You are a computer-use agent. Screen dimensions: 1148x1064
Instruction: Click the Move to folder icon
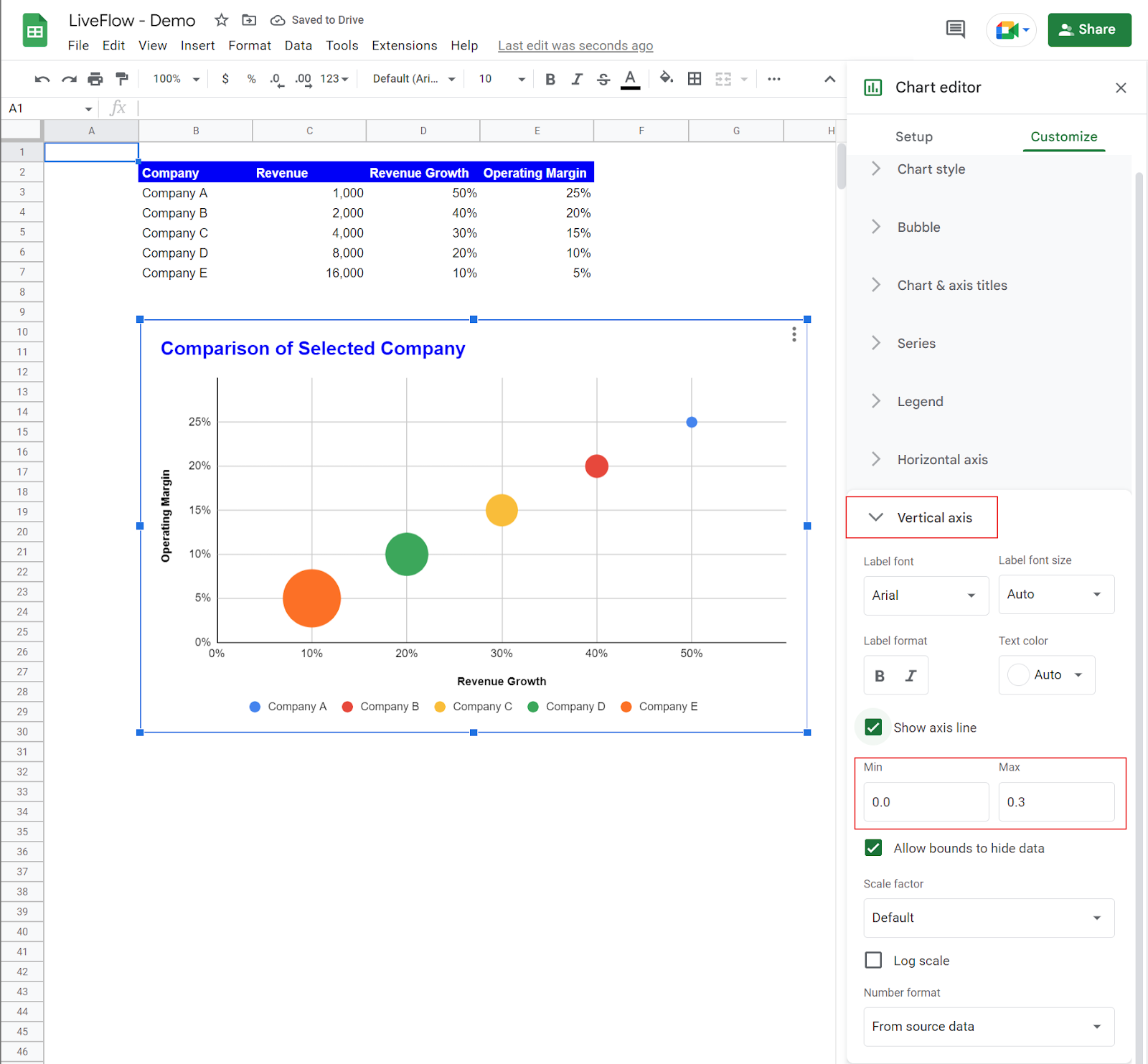[249, 20]
